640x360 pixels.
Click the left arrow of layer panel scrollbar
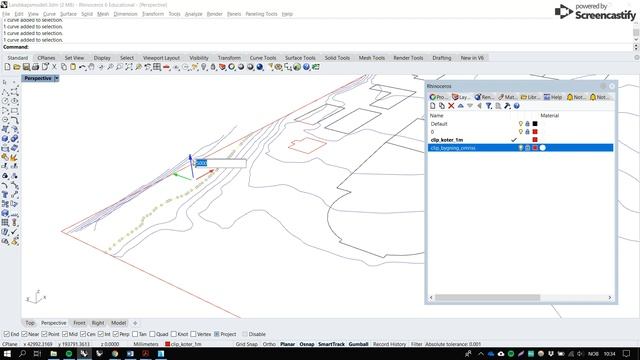[x=431, y=298]
